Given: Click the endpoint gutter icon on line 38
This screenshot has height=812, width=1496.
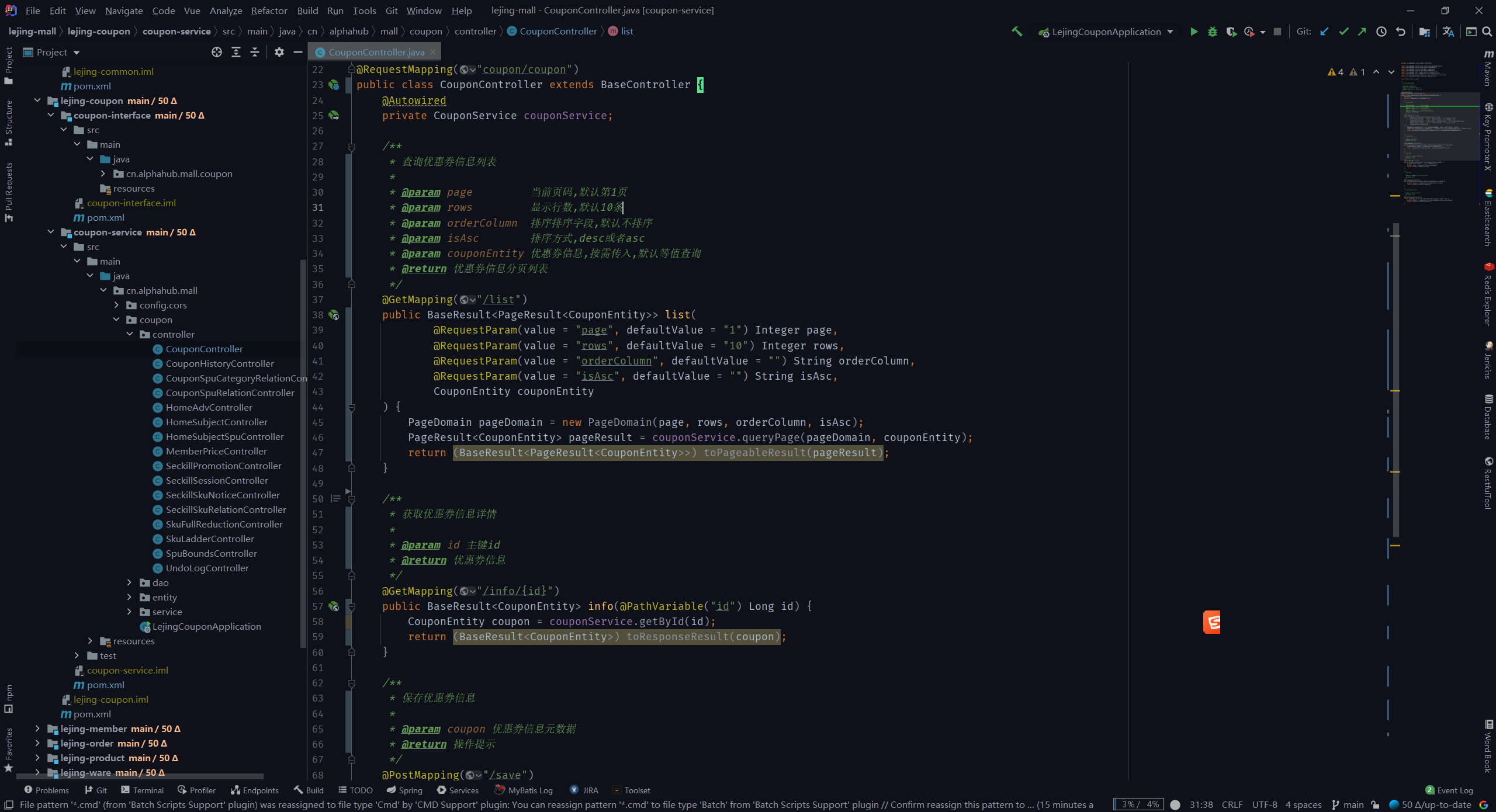Looking at the screenshot, I should click(x=334, y=315).
